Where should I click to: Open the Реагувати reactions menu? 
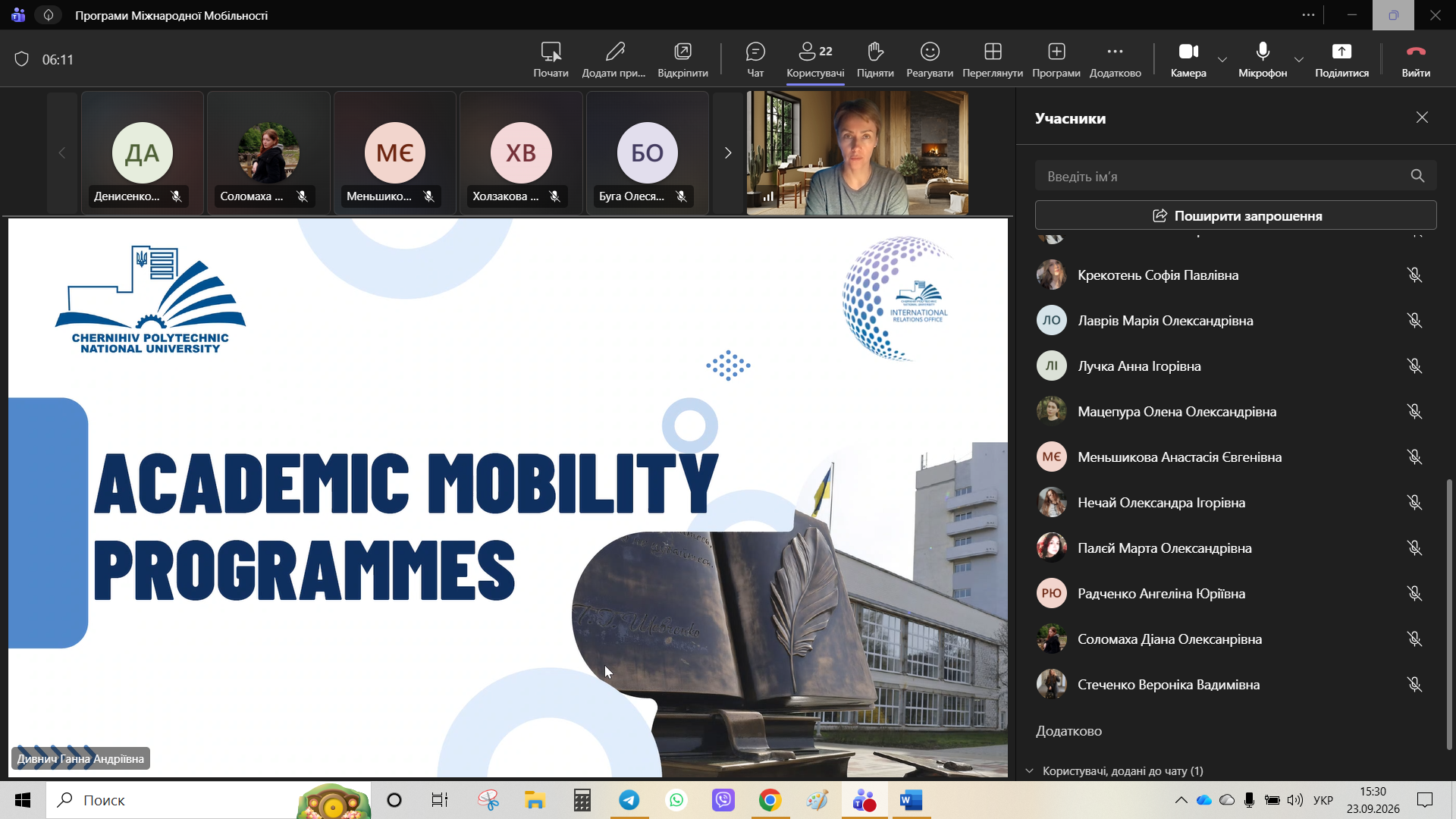(x=930, y=59)
